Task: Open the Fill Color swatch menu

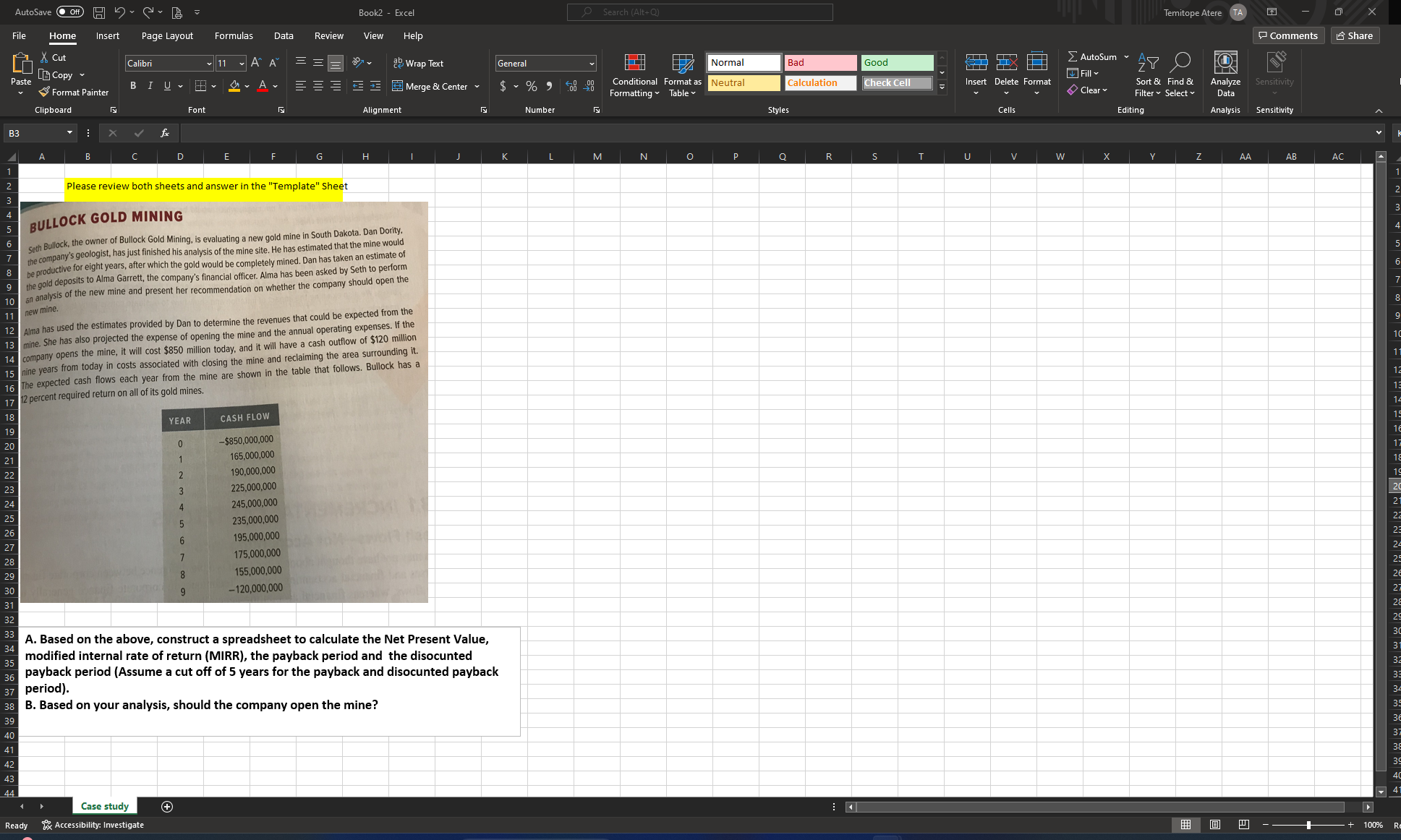Action: pos(245,86)
